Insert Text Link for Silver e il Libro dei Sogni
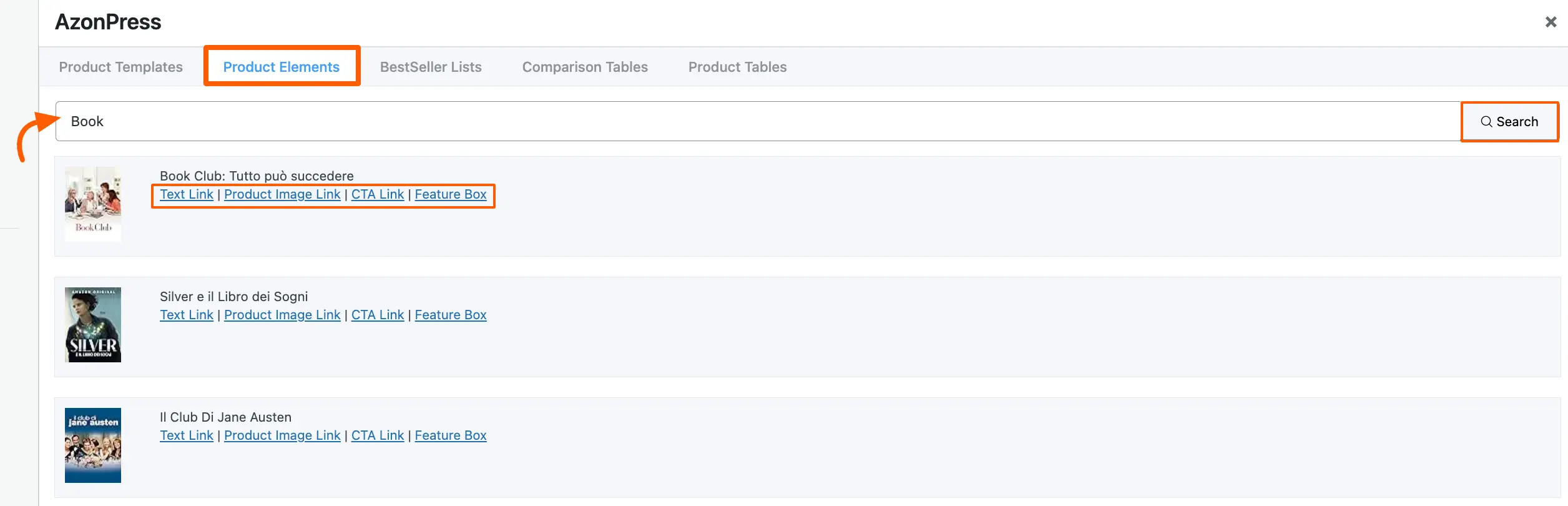Screen dimensions: 1568x506 click(x=187, y=315)
